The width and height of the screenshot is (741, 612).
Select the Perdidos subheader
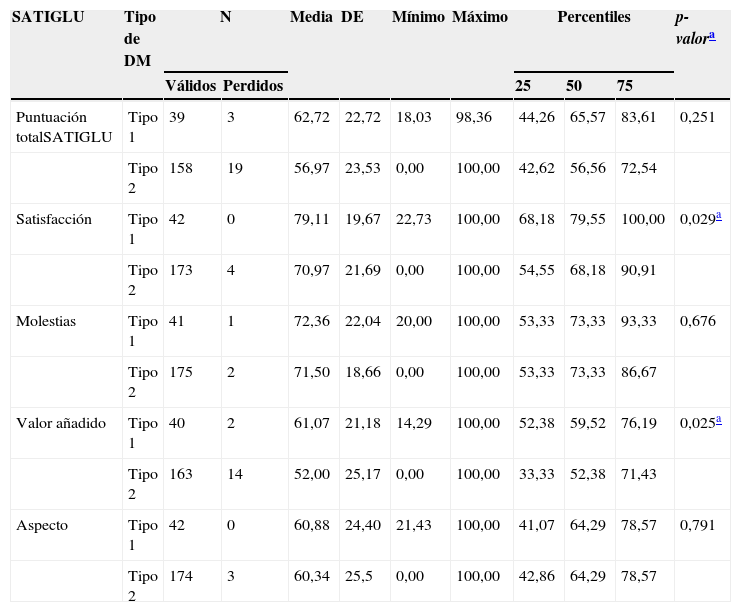click(253, 86)
